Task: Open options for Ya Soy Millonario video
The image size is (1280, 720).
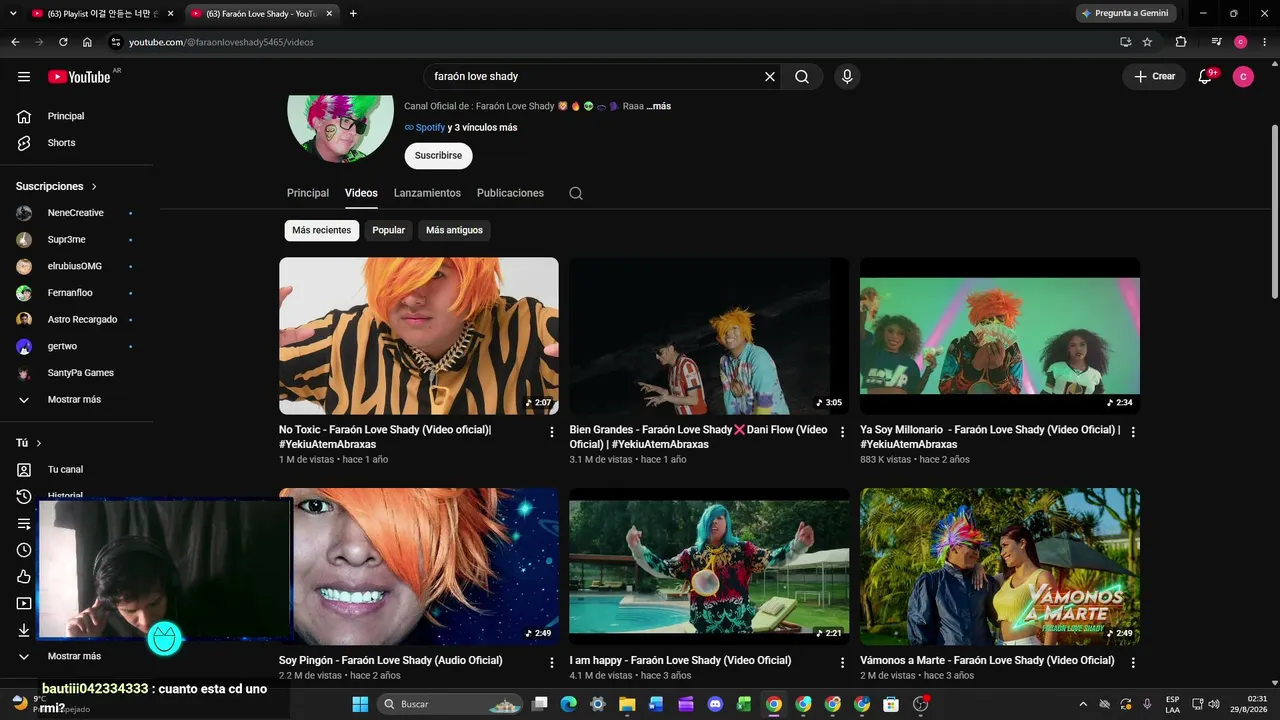Action: pos(1133,432)
